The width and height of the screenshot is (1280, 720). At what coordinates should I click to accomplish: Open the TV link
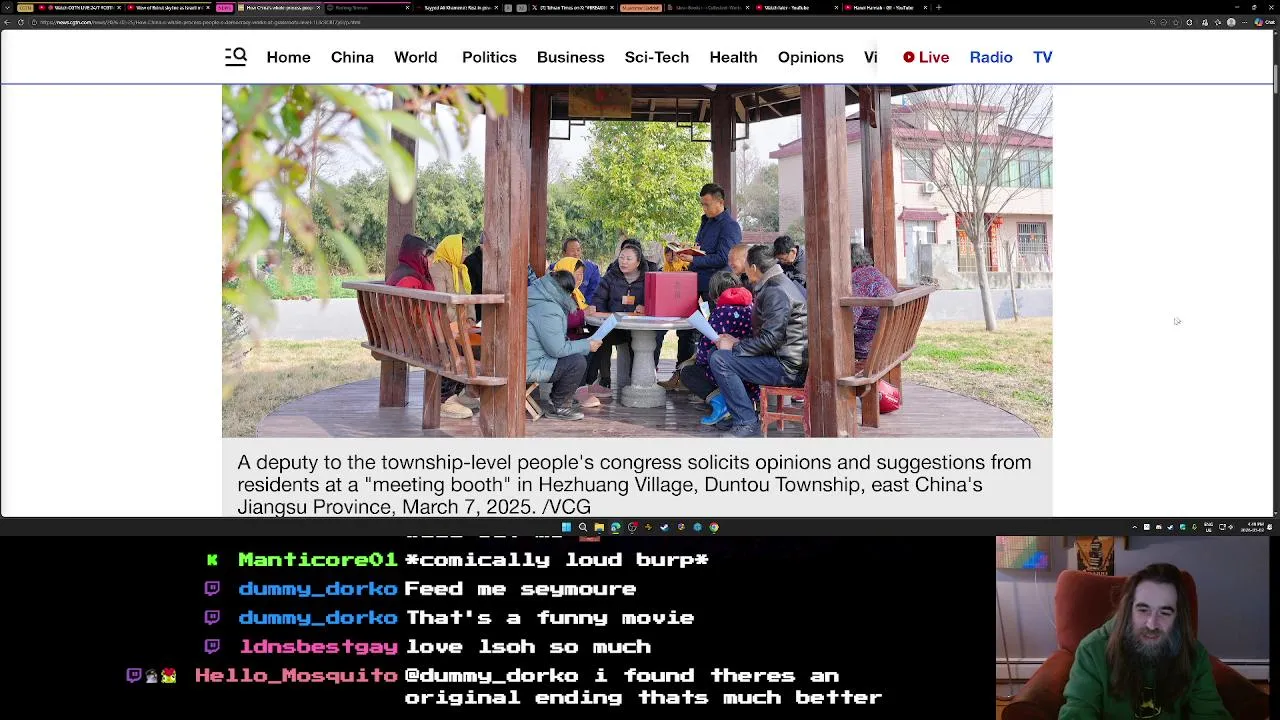click(1042, 57)
